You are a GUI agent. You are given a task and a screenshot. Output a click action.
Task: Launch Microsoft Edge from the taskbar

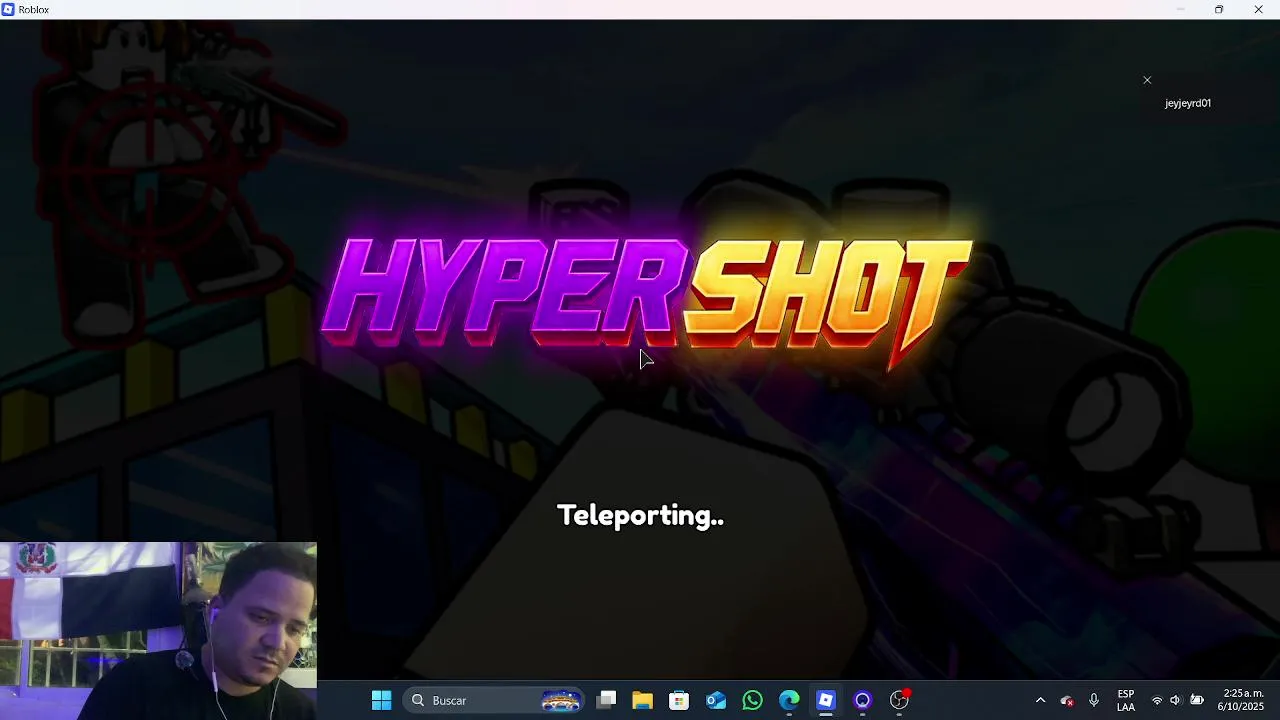(x=789, y=700)
